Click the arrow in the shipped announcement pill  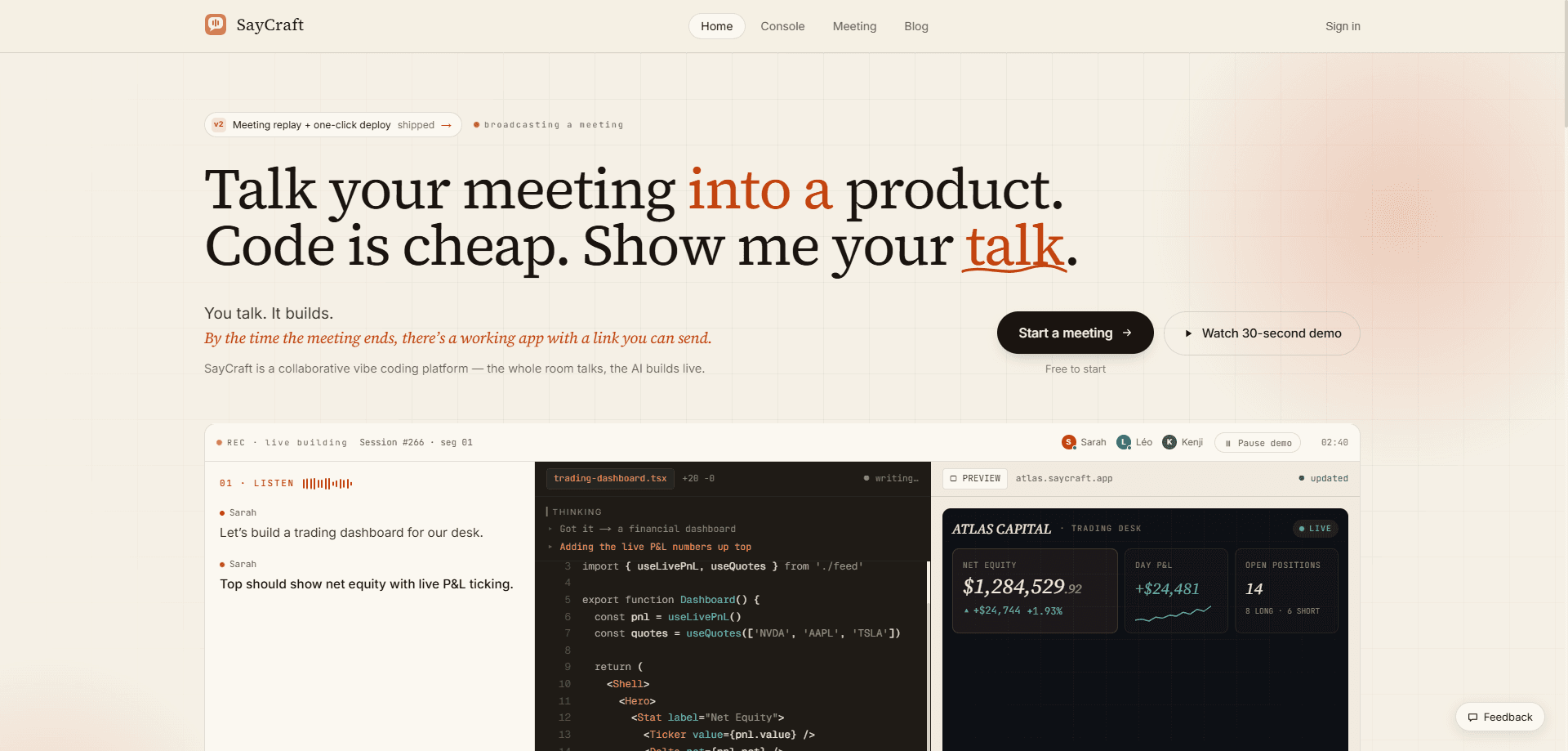coord(447,125)
